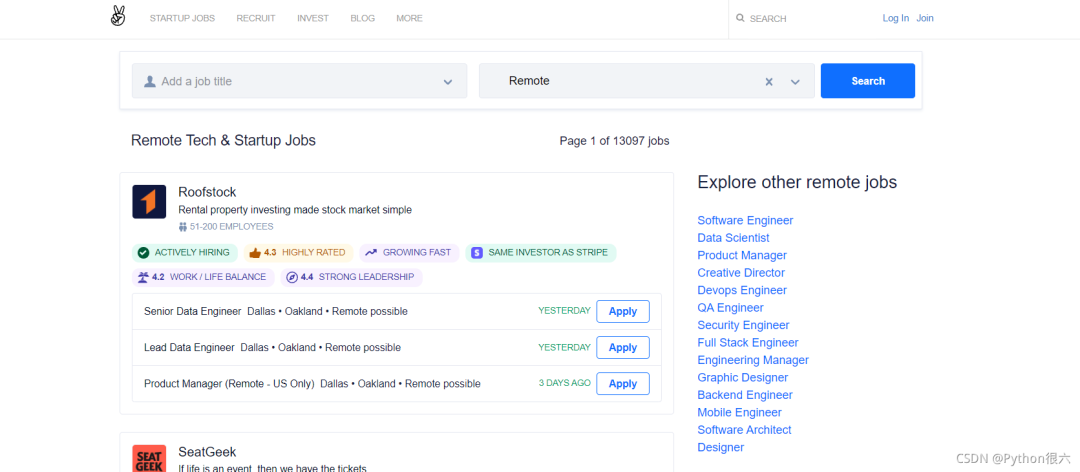Image resolution: width=1080 pixels, height=472 pixels.
Task: Open the Startup Jobs menu
Action: [183, 19]
